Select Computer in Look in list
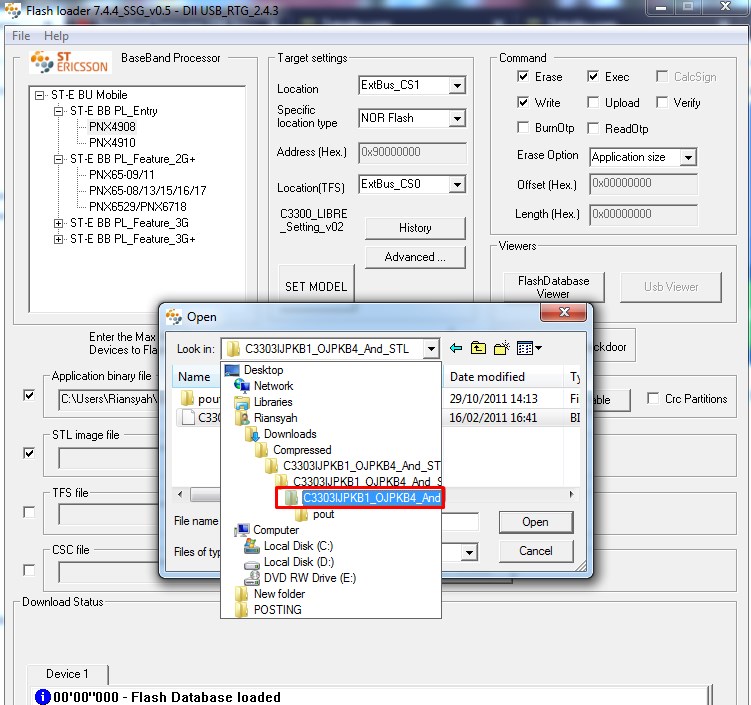 [276, 530]
